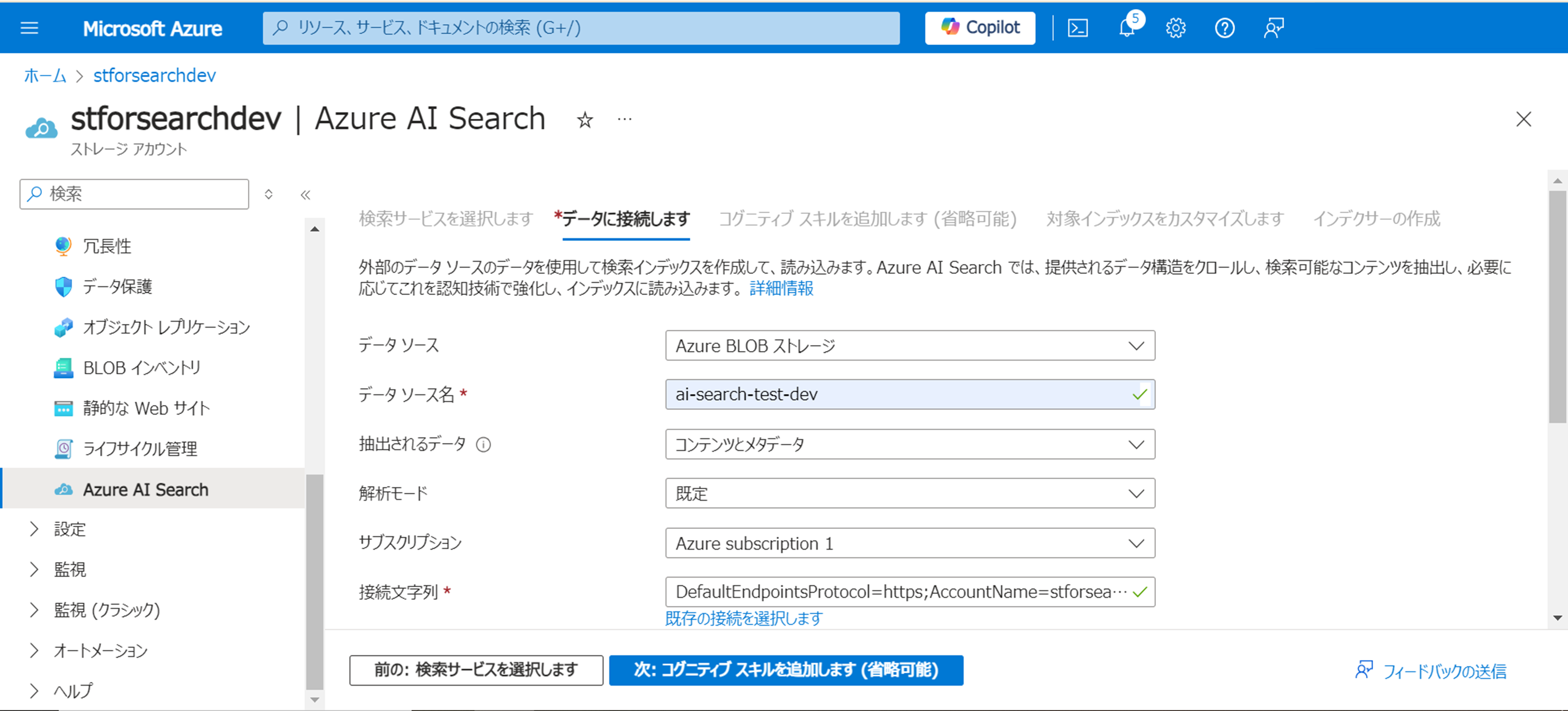The image size is (1568, 711).
Task: Open the サブスクリプション dropdown
Action: pos(910,543)
